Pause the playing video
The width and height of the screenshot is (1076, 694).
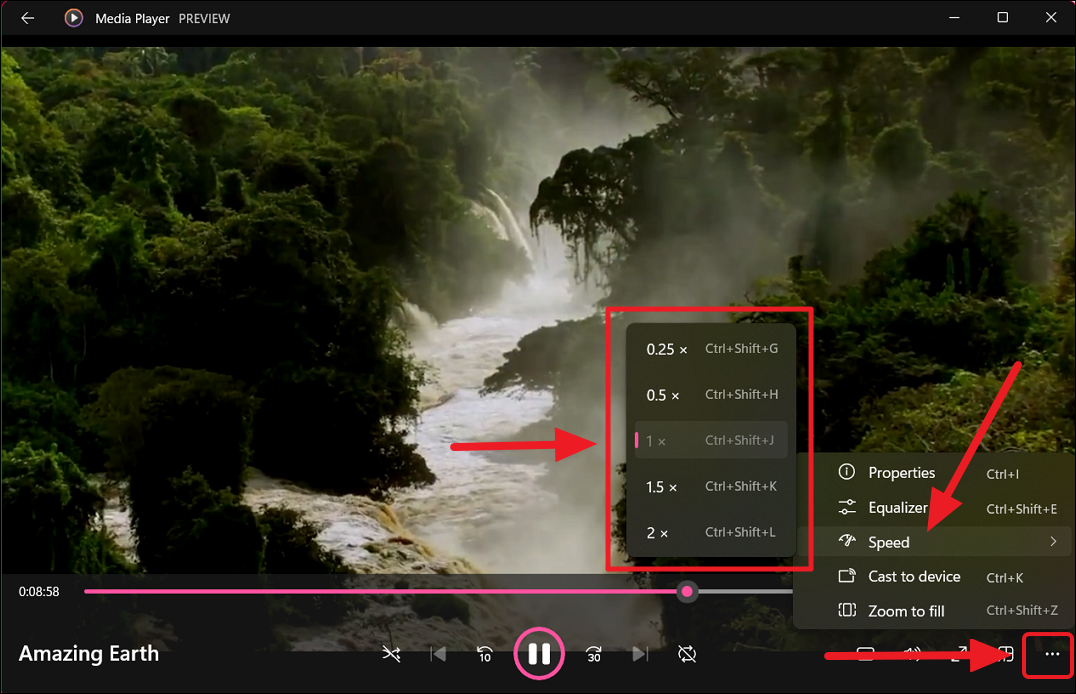coord(539,653)
